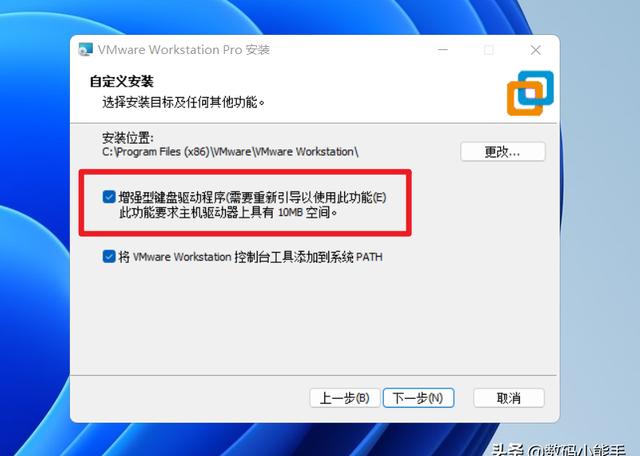Minimize the VMware installer window

click(x=443, y=50)
